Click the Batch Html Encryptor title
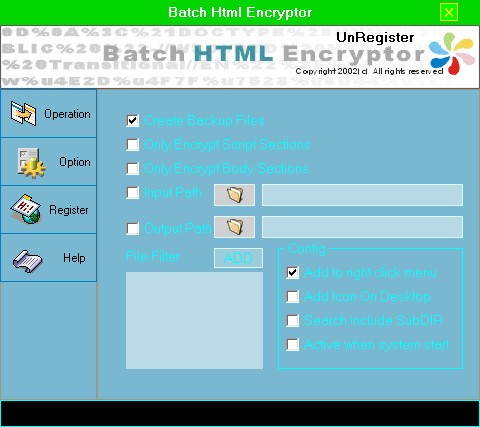This screenshot has height=427, width=480. pyautogui.click(x=240, y=13)
